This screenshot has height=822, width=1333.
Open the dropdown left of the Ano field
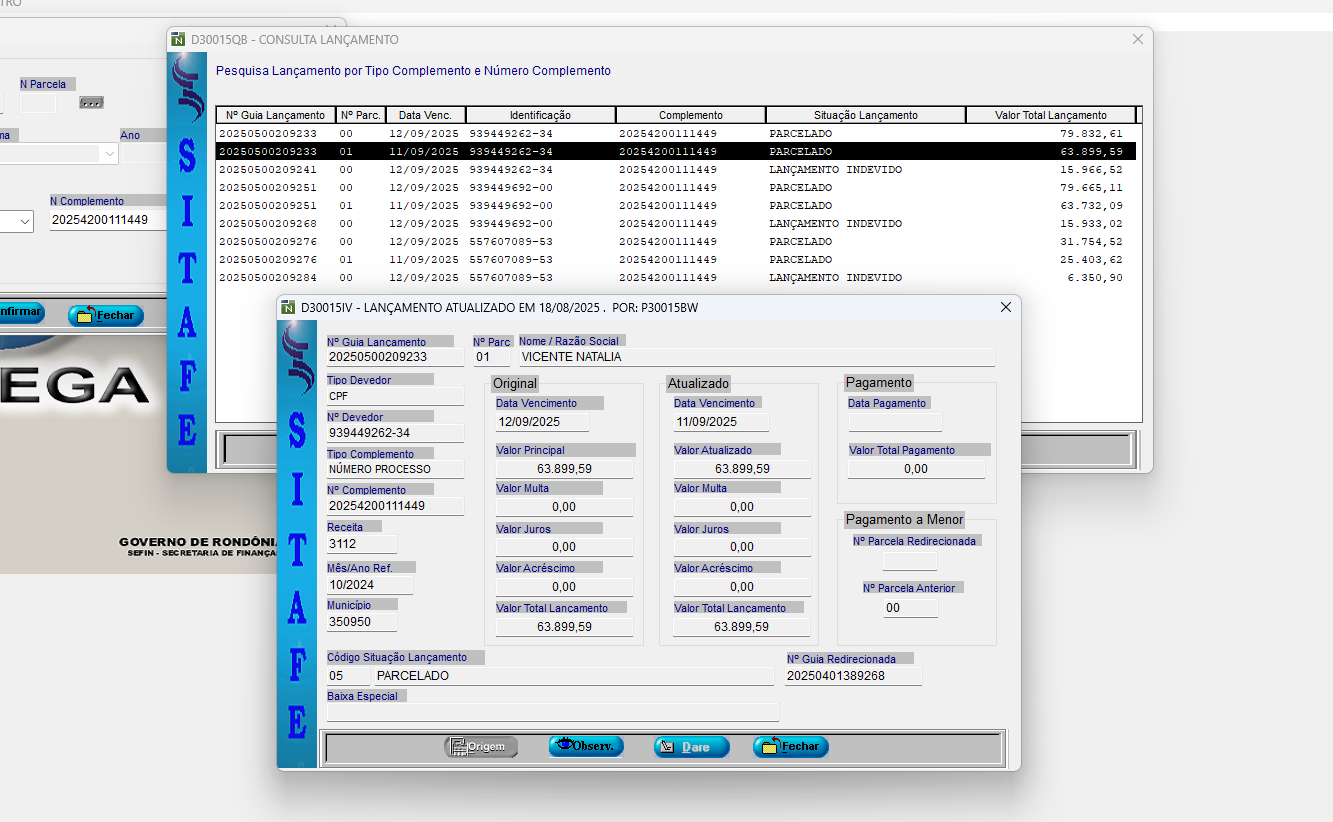click(x=108, y=154)
